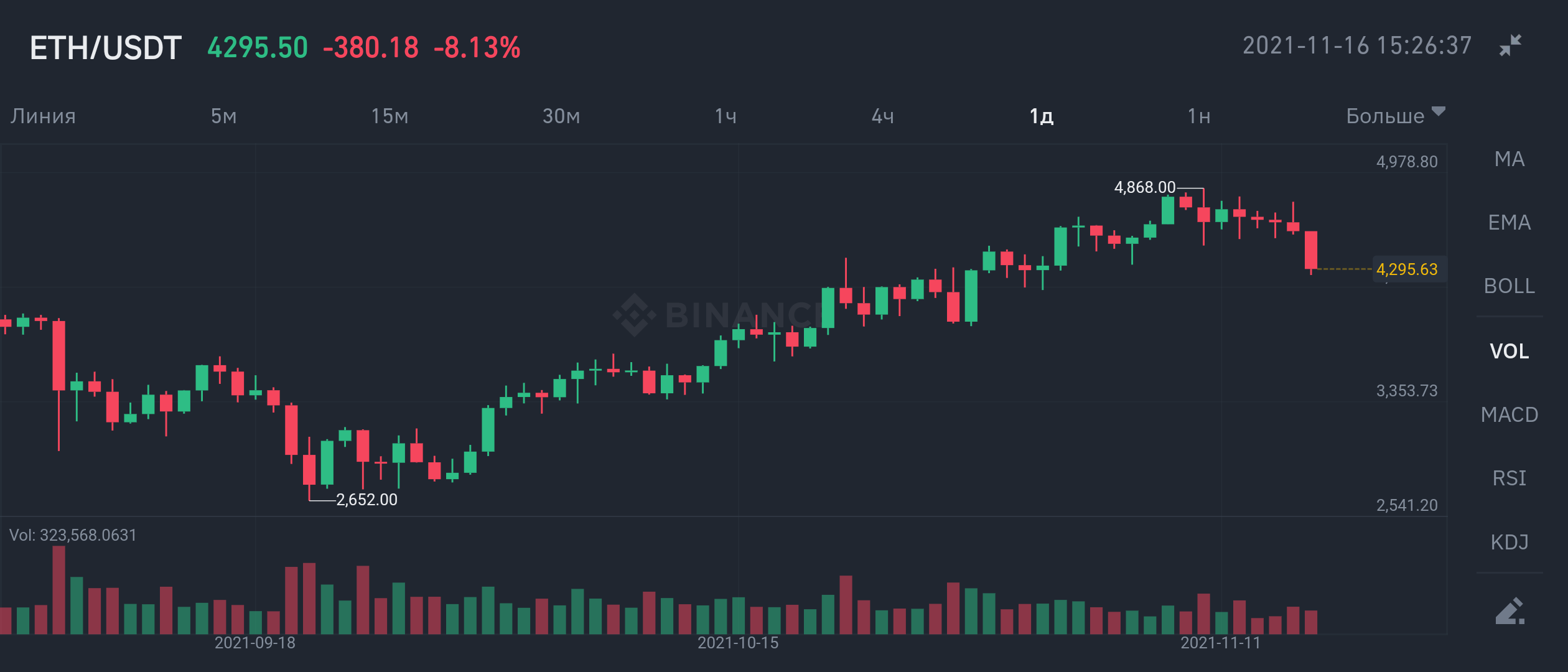
Task: Switch chart to Линия view
Action: [x=43, y=116]
